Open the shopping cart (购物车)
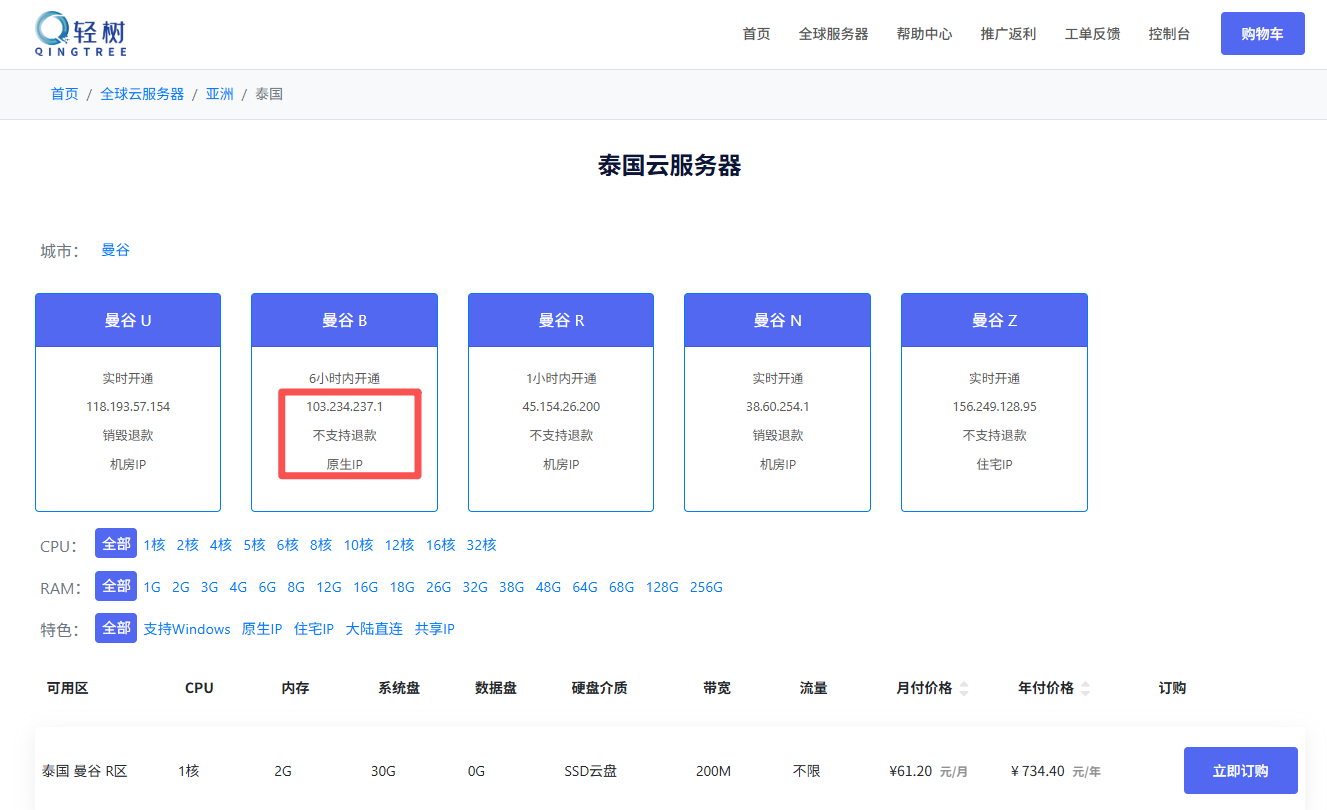Image resolution: width=1327 pixels, height=810 pixels. [1262, 34]
